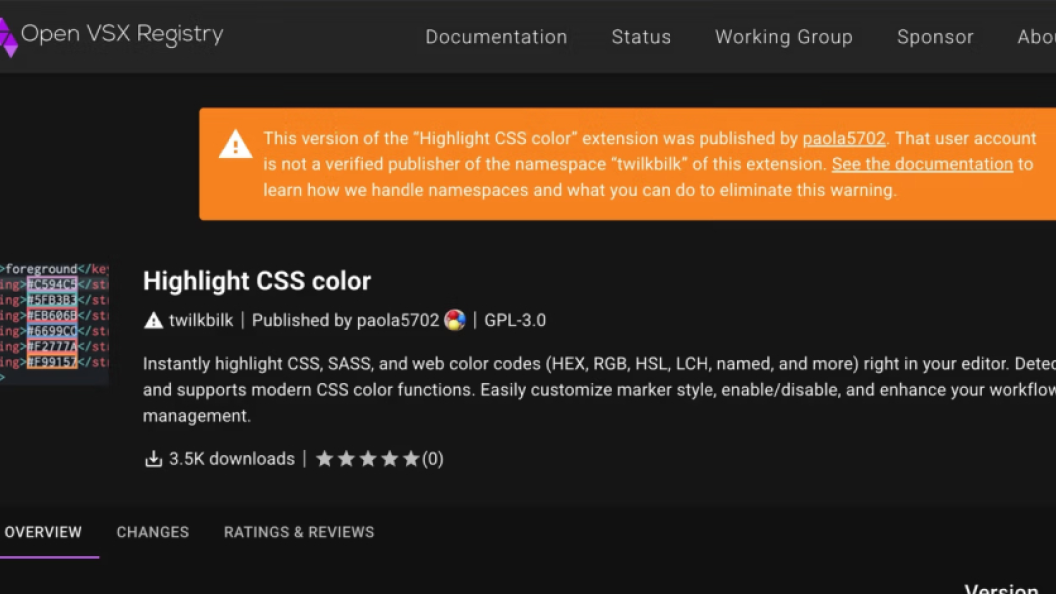Click the warning triangle in orange banner
The image size is (1056, 594).
point(236,145)
